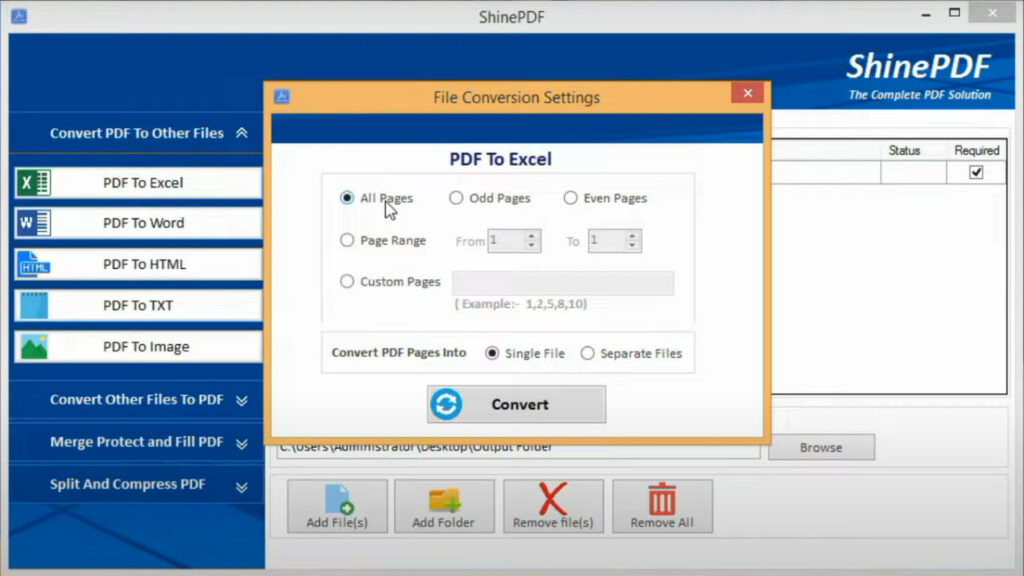Decrease the From page number
The width and height of the screenshot is (1024, 576).
[x=532, y=246]
